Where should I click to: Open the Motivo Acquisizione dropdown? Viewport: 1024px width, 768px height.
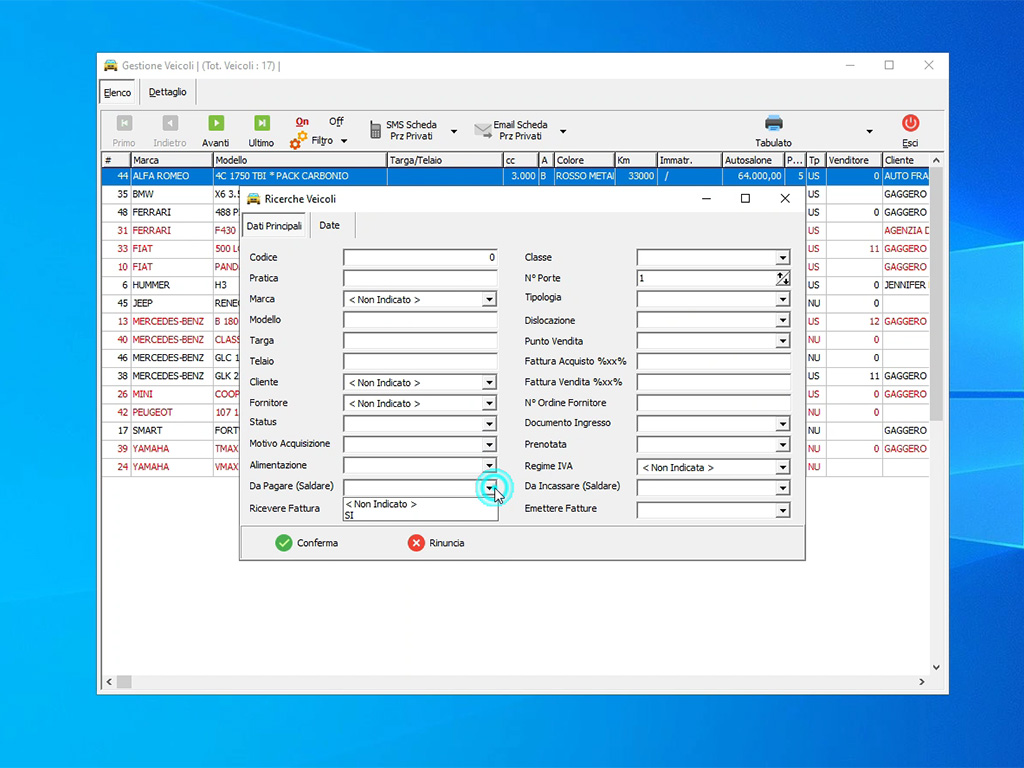coord(489,445)
